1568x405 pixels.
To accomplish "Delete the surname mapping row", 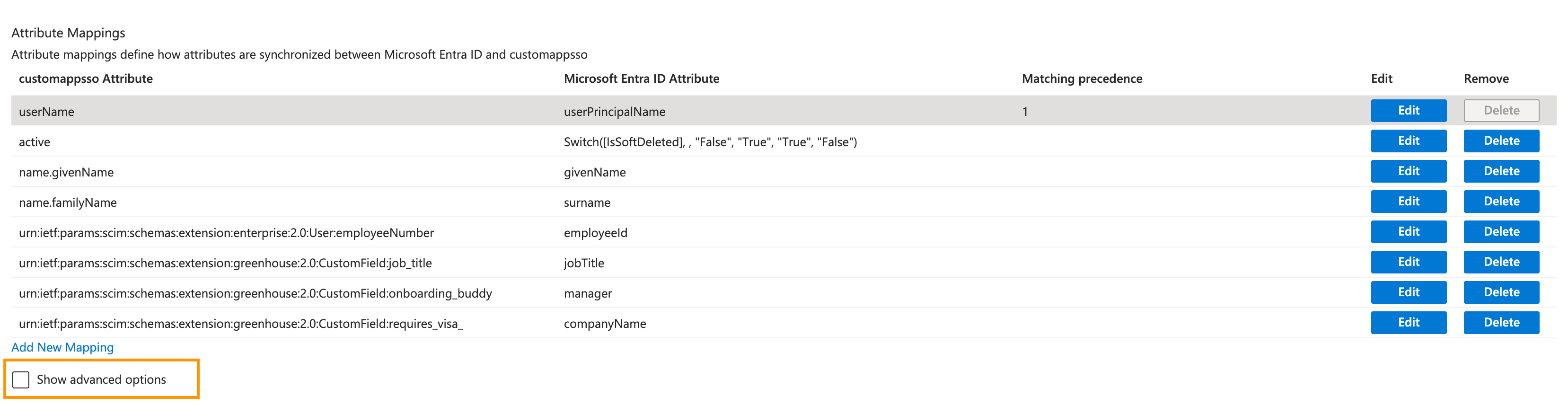I will [x=1500, y=202].
